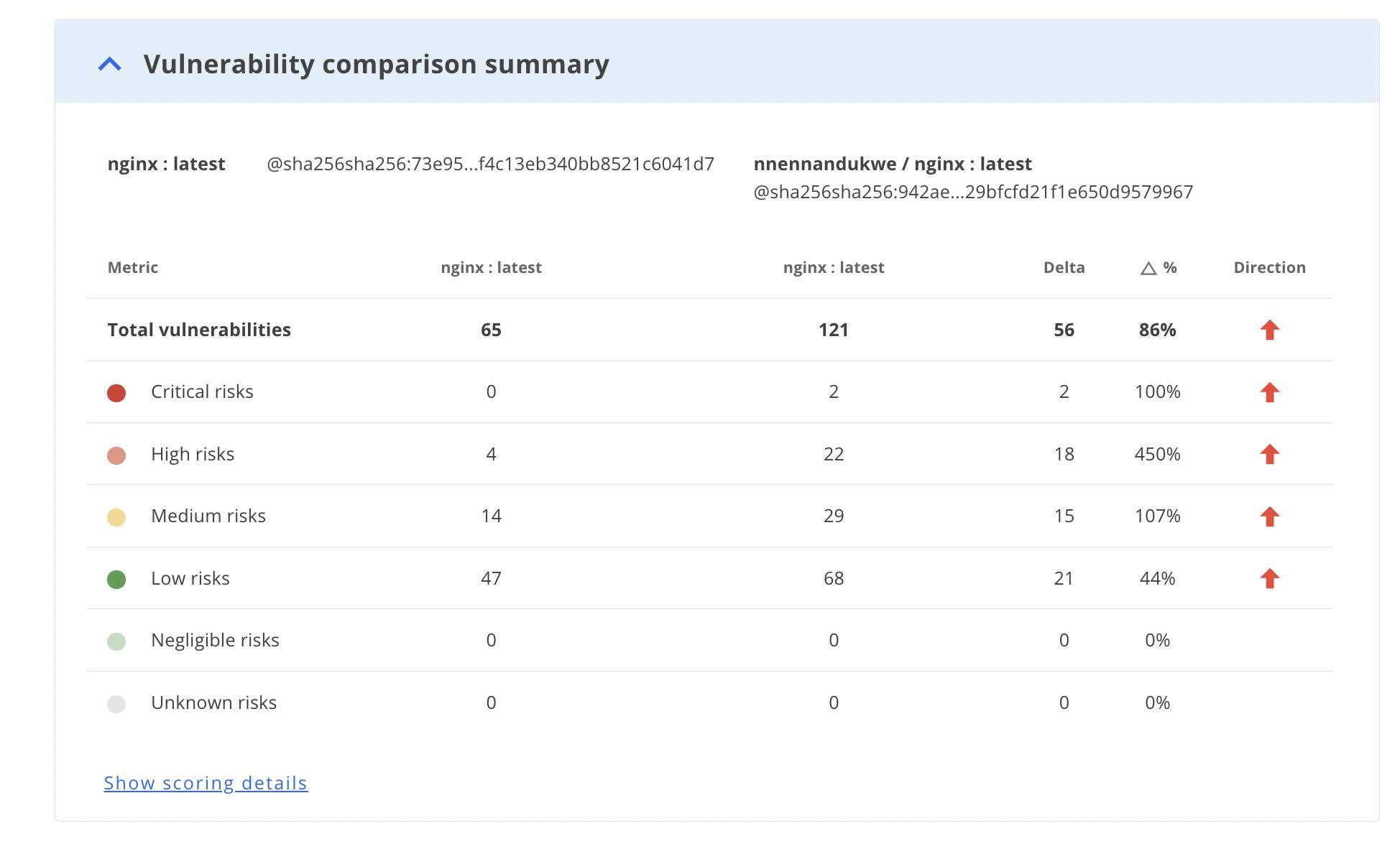The height and width of the screenshot is (849, 1400).
Task: Click the Delta column header
Action: 1064,268
